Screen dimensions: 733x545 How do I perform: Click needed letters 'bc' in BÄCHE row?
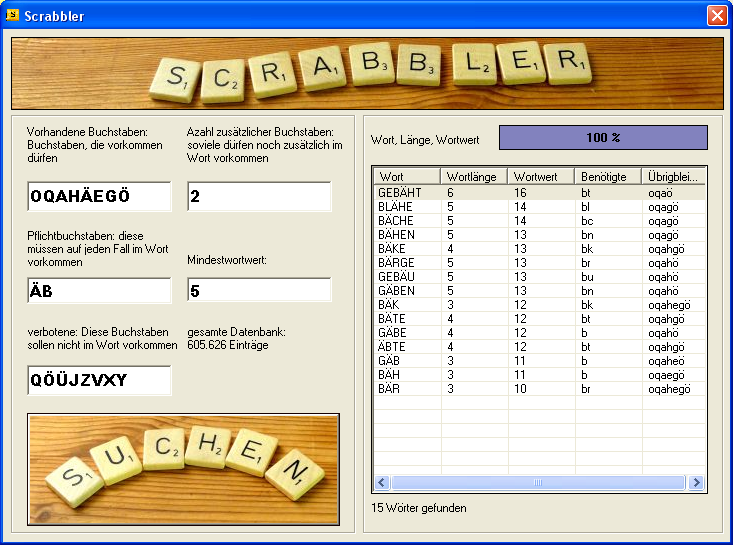[x=587, y=221]
